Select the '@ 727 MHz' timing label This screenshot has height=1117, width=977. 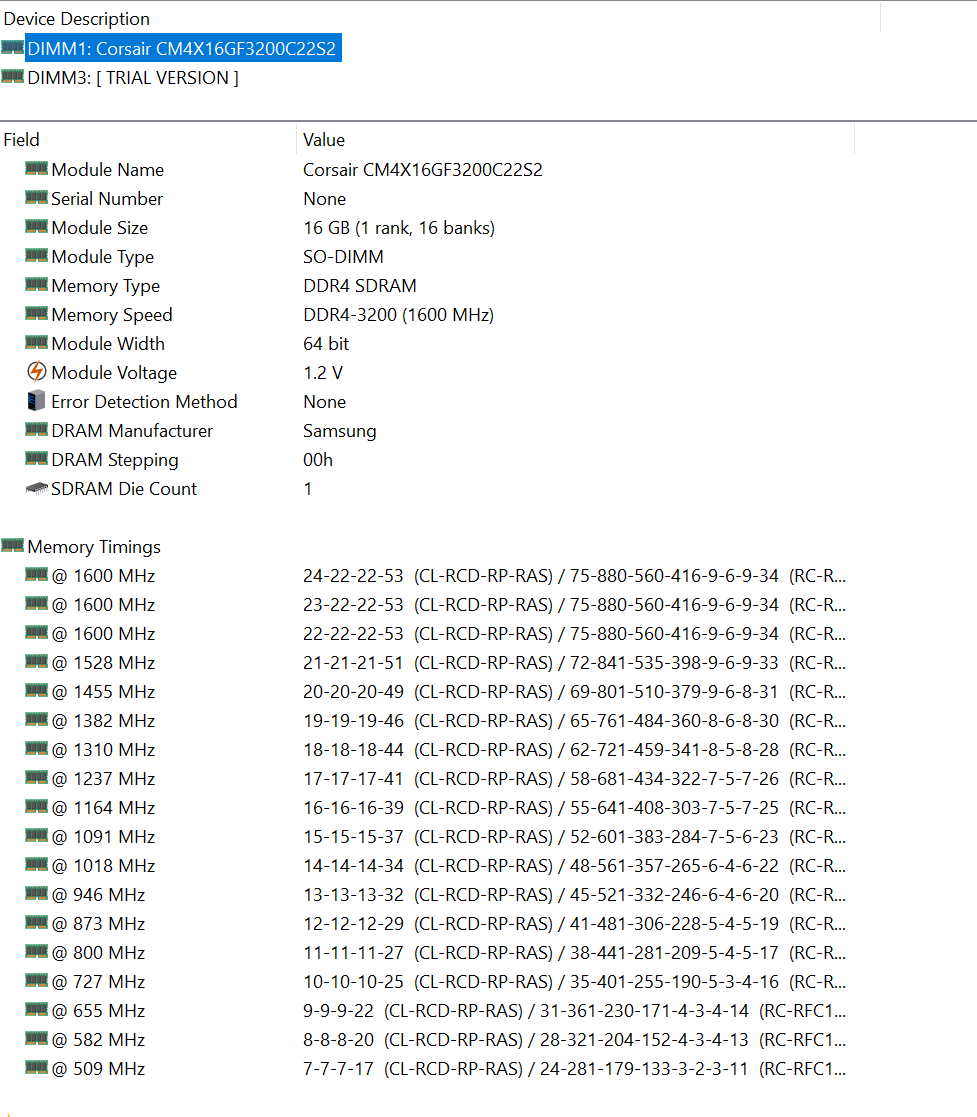(98, 982)
